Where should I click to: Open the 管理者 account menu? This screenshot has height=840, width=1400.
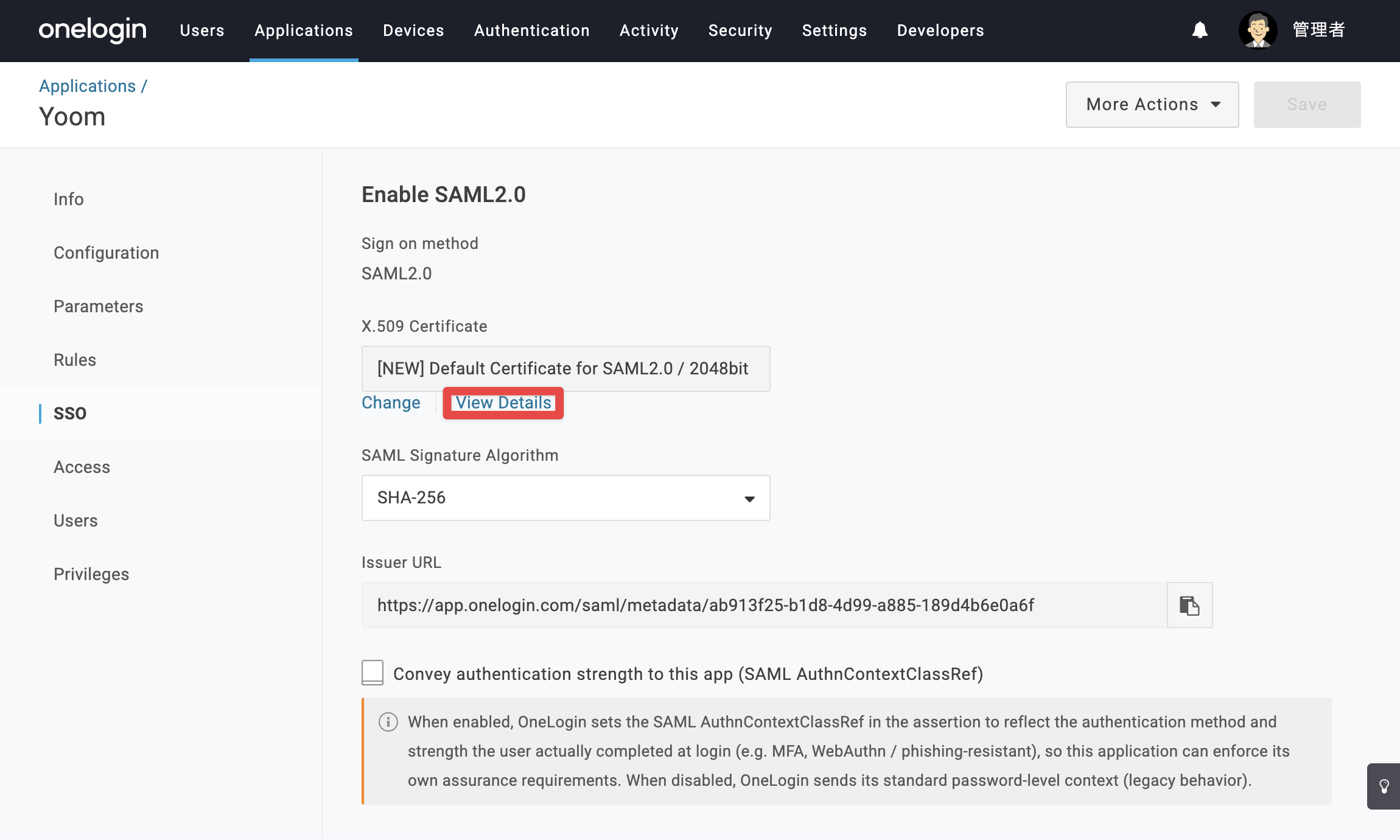[1318, 30]
